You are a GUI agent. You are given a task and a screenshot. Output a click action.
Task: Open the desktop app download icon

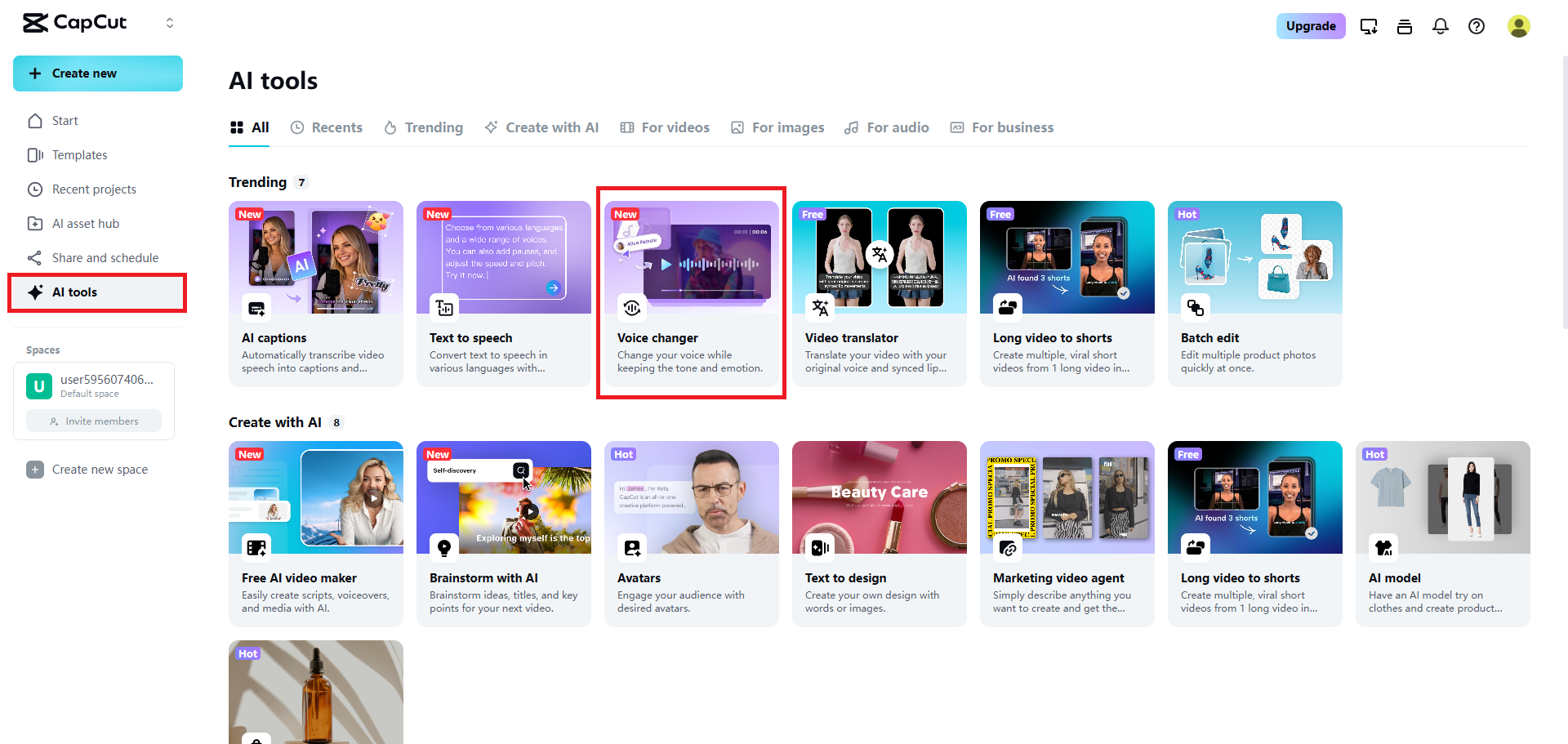[1369, 26]
